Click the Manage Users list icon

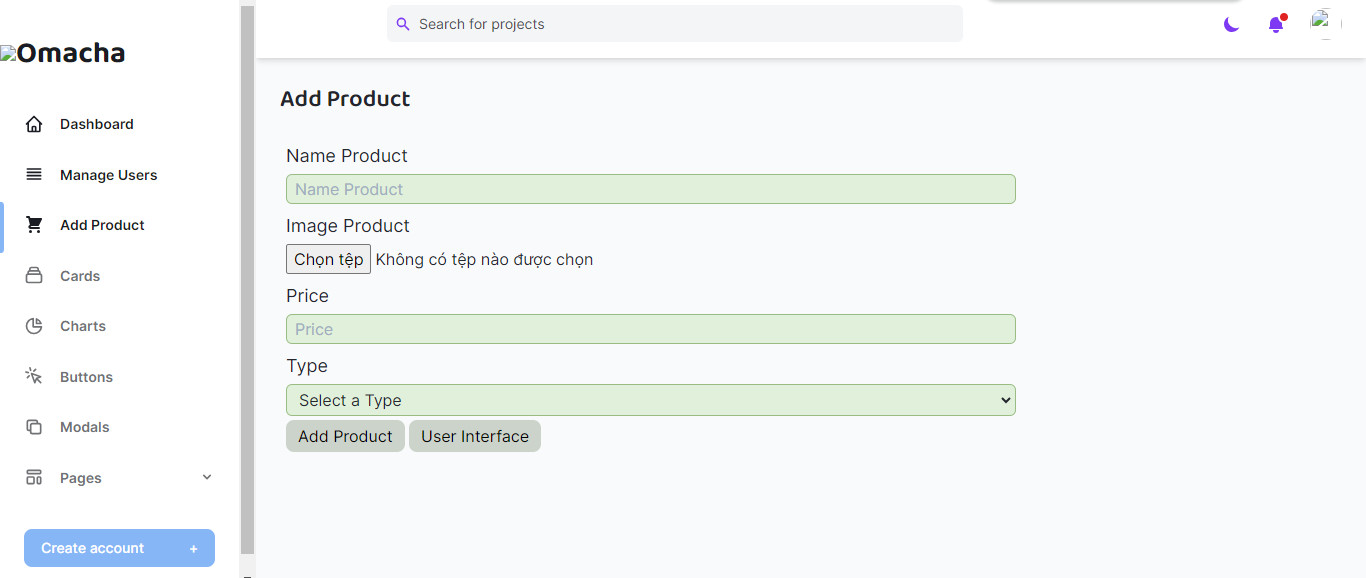[x=34, y=175]
